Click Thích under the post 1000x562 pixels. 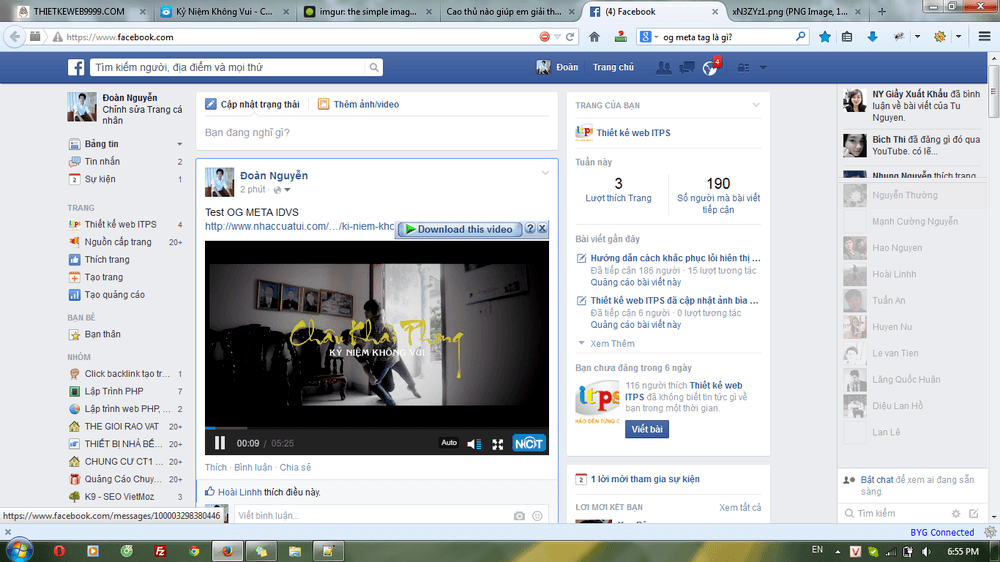tap(216, 467)
